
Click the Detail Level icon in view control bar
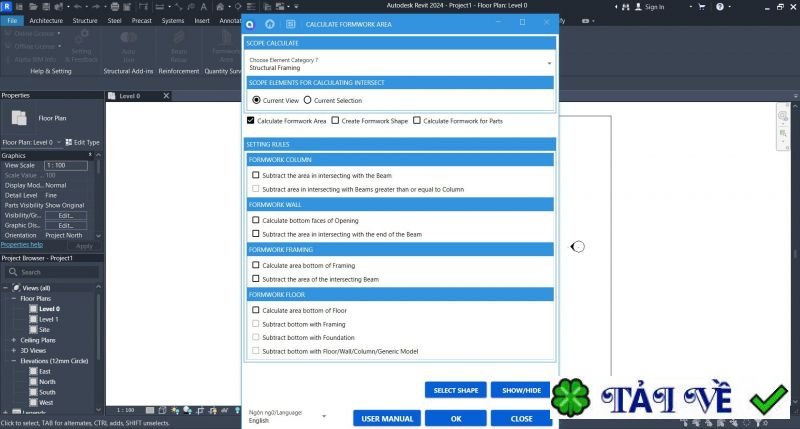click(149, 410)
